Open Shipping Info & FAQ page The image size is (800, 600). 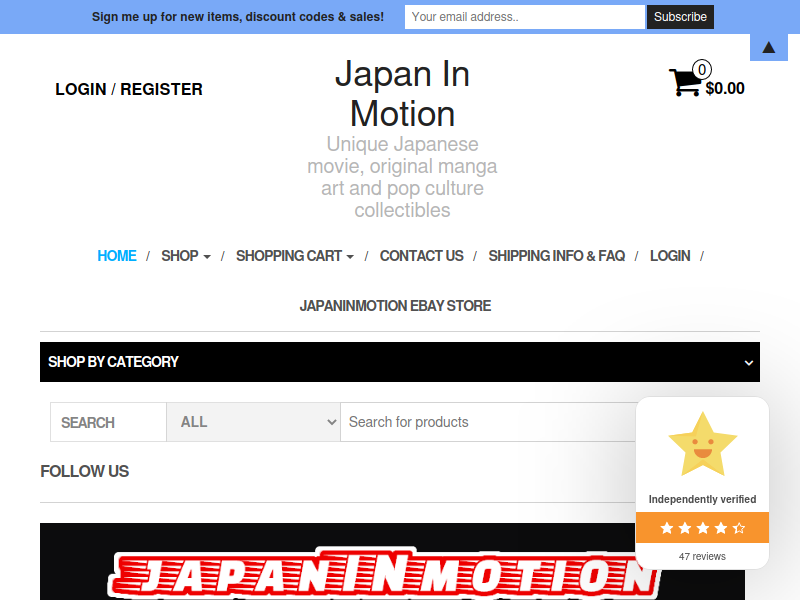(557, 256)
